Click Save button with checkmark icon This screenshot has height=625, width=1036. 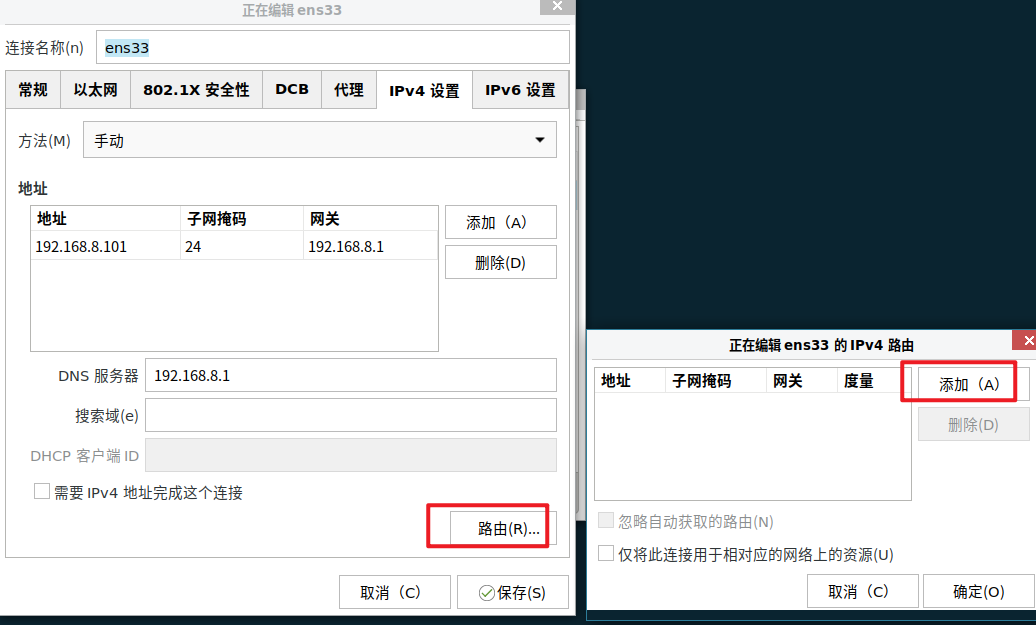tap(513, 592)
